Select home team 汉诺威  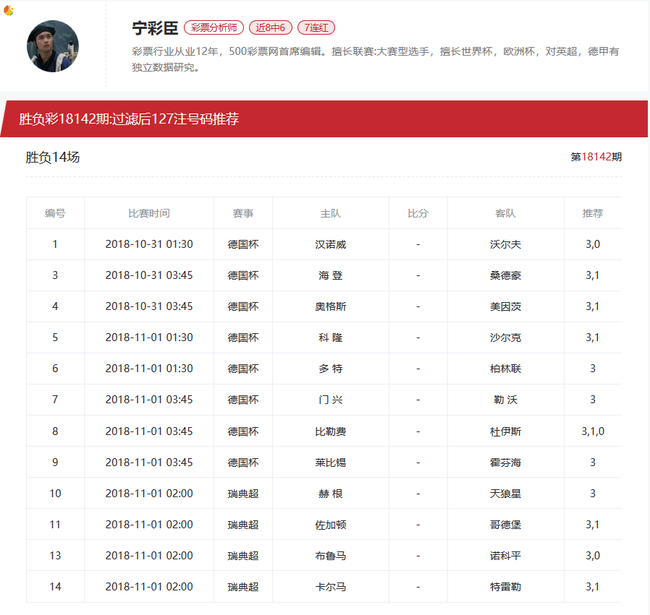click(330, 245)
